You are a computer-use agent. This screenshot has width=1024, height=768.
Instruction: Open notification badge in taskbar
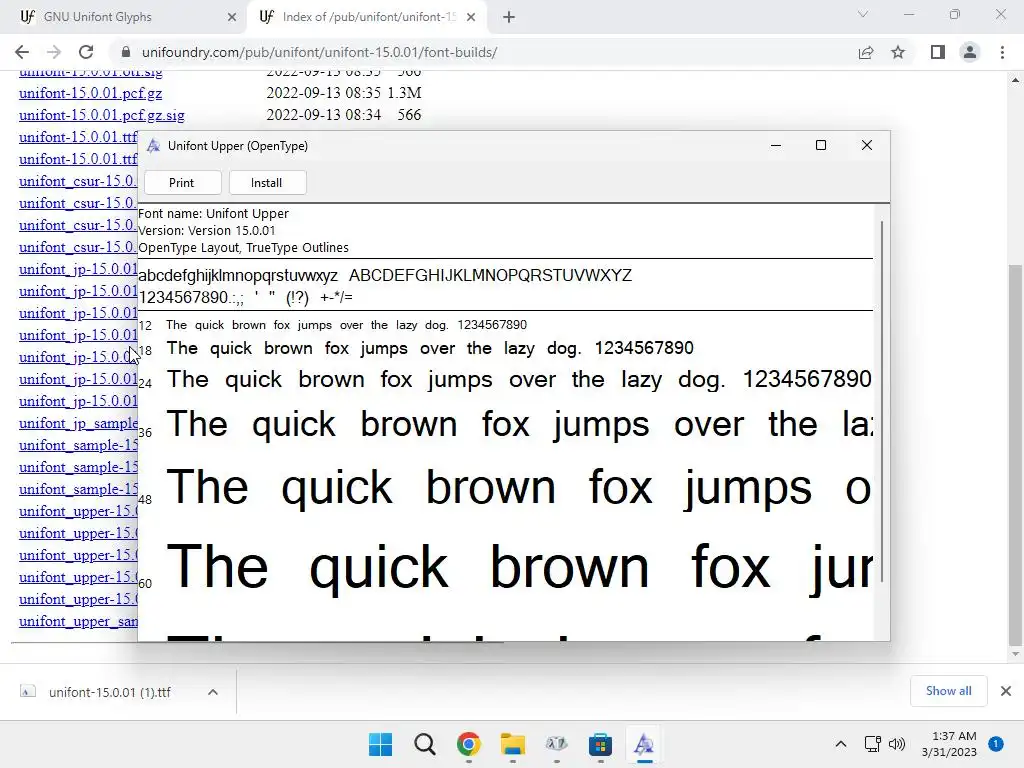(996, 744)
